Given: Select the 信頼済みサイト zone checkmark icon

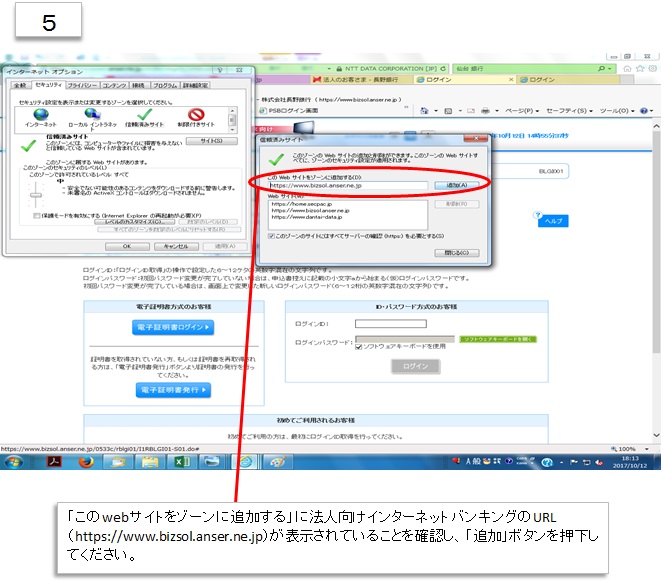Looking at the screenshot, I should 144,114.
